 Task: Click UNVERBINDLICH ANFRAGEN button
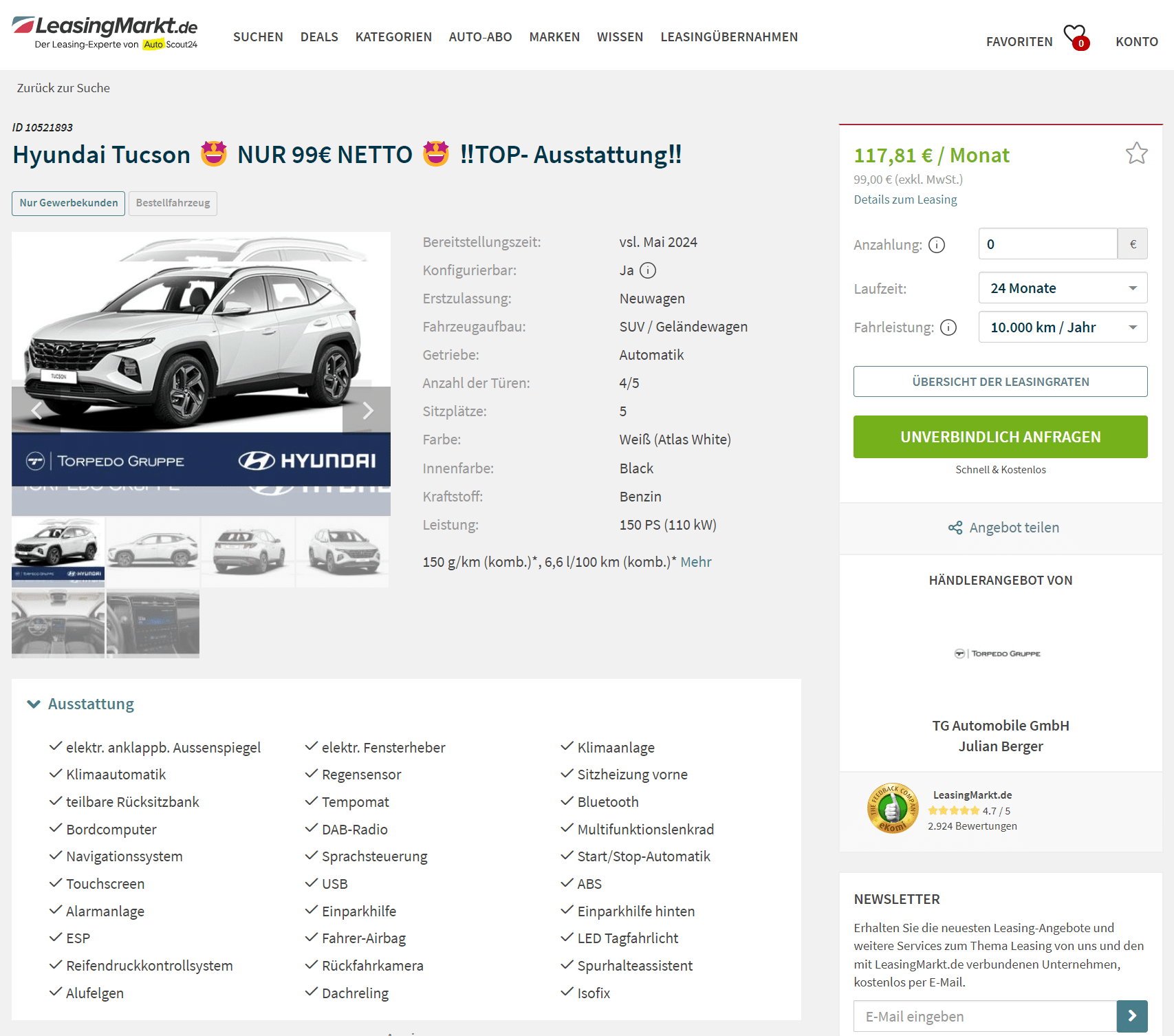(1000, 437)
